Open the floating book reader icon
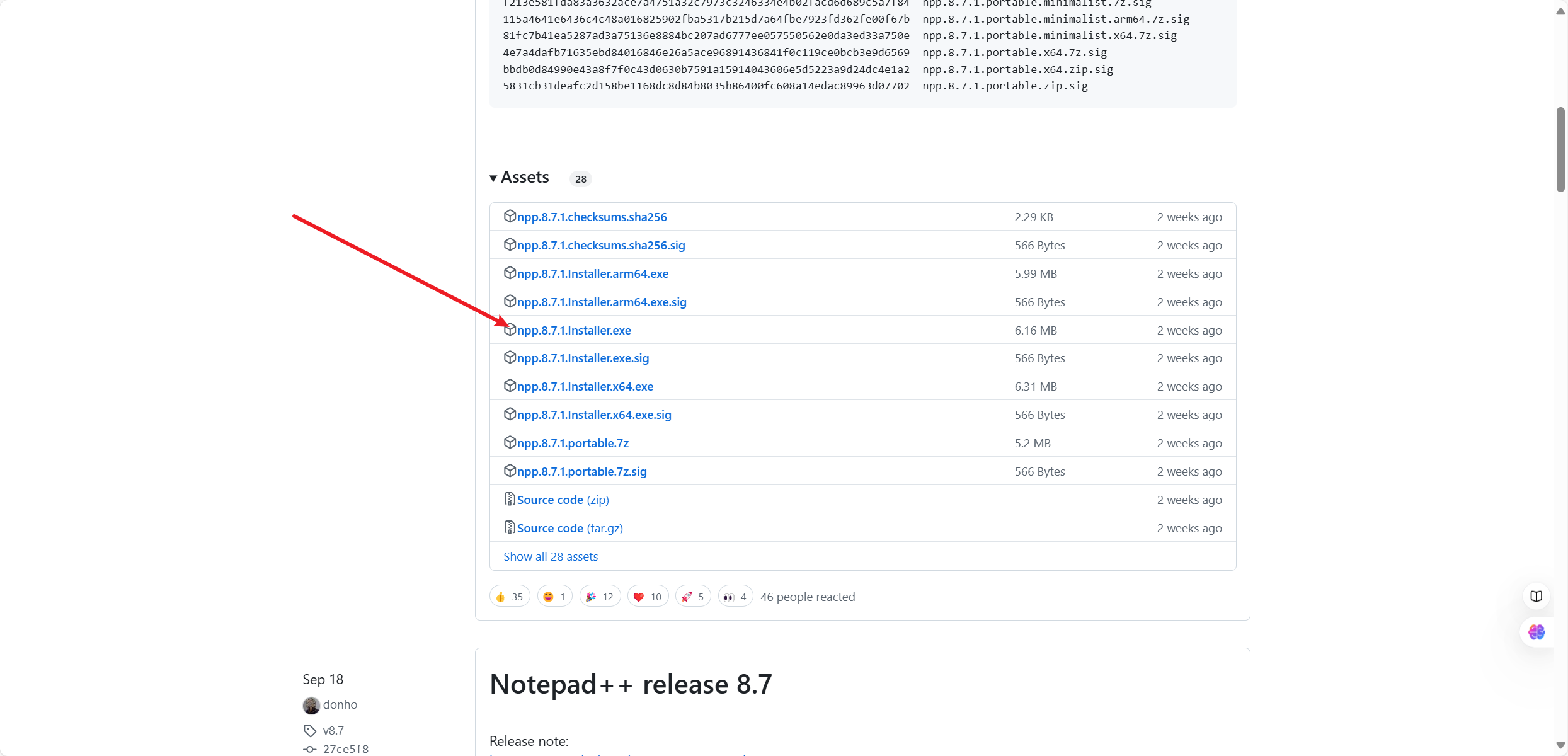 pyautogui.click(x=1536, y=596)
